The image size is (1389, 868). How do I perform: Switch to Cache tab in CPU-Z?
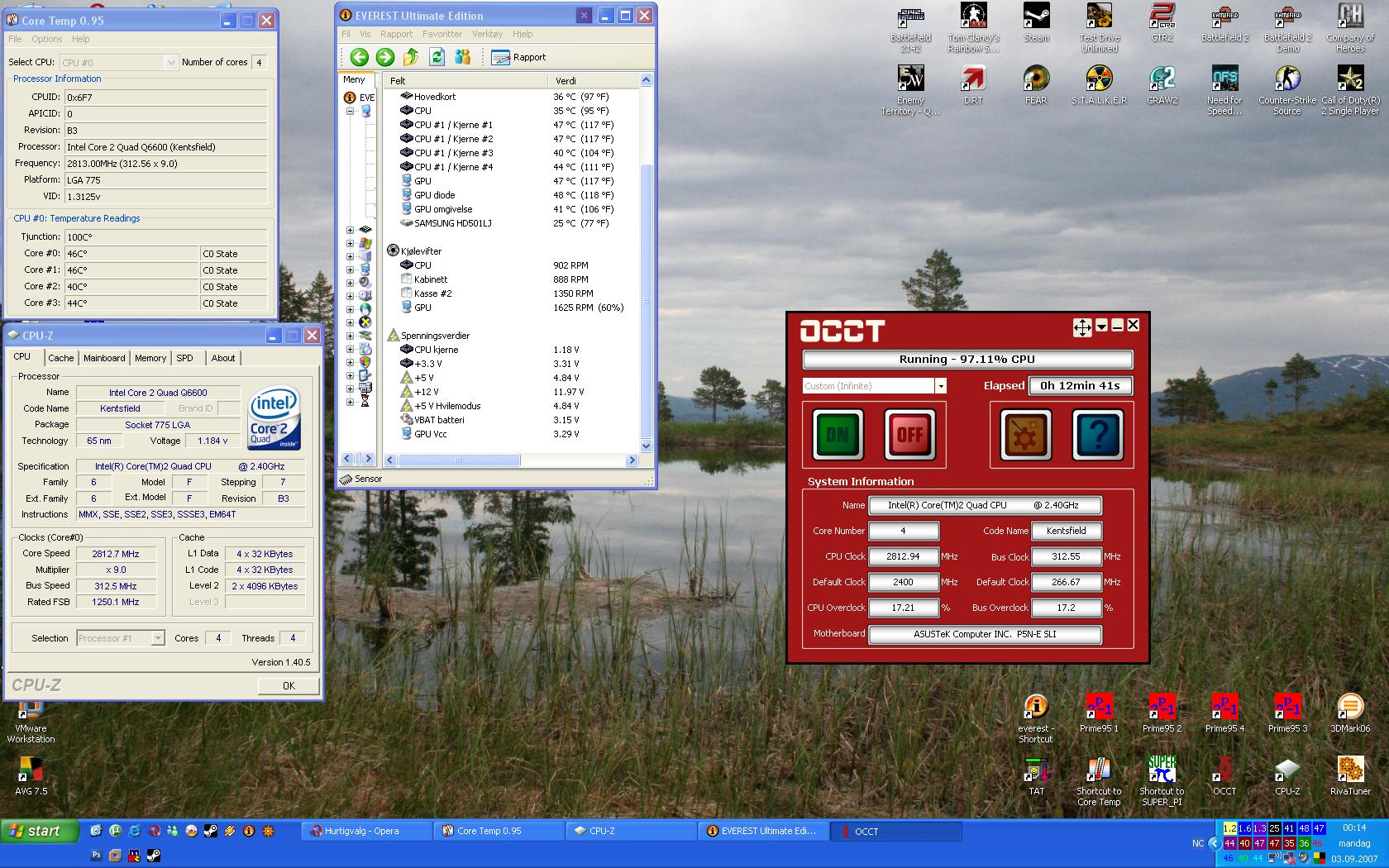(60, 358)
